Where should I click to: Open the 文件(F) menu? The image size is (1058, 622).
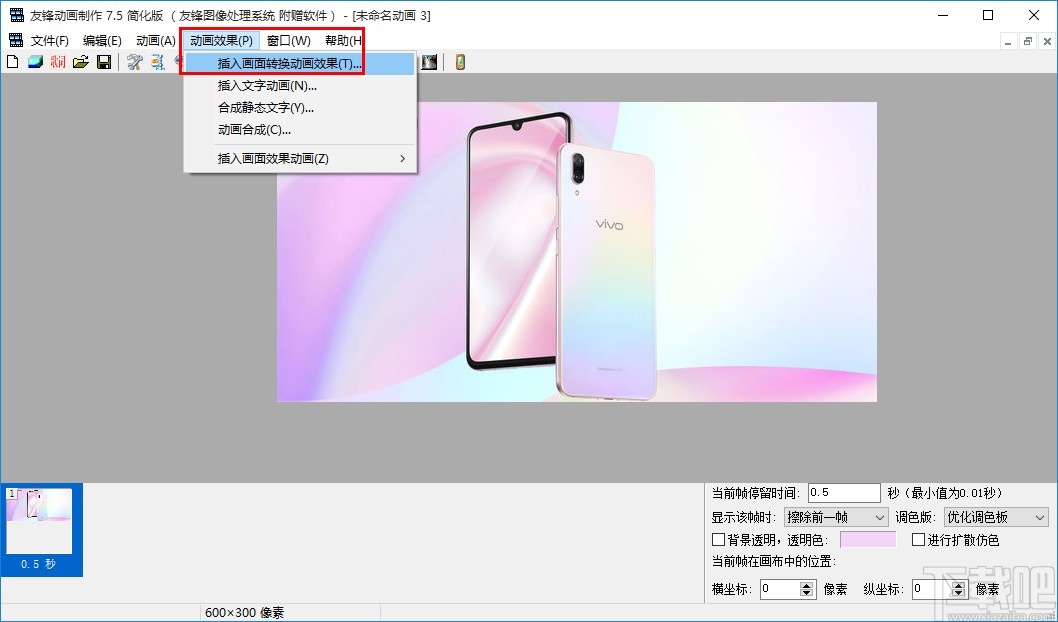click(50, 40)
